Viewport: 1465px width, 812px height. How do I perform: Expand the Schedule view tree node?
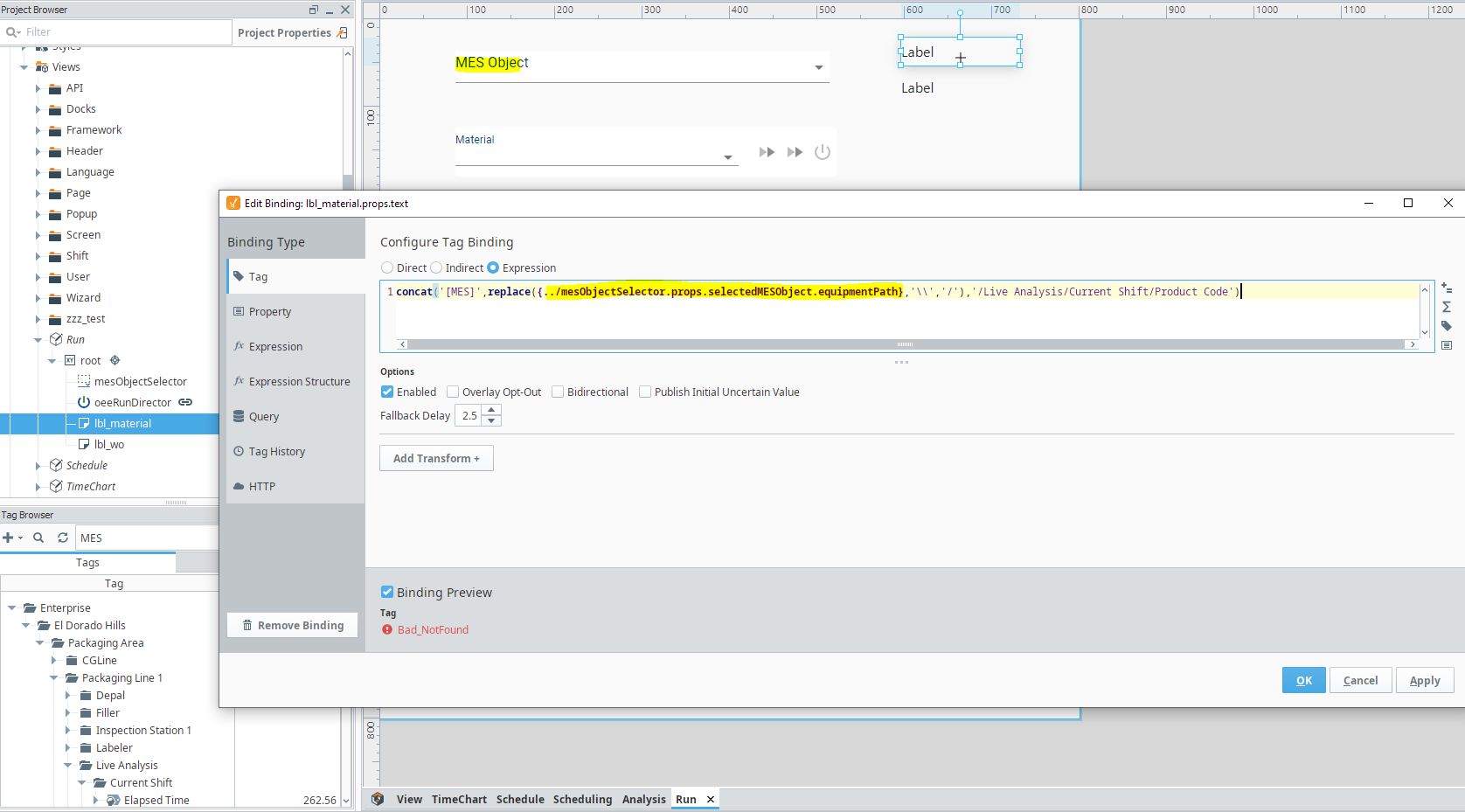point(38,466)
